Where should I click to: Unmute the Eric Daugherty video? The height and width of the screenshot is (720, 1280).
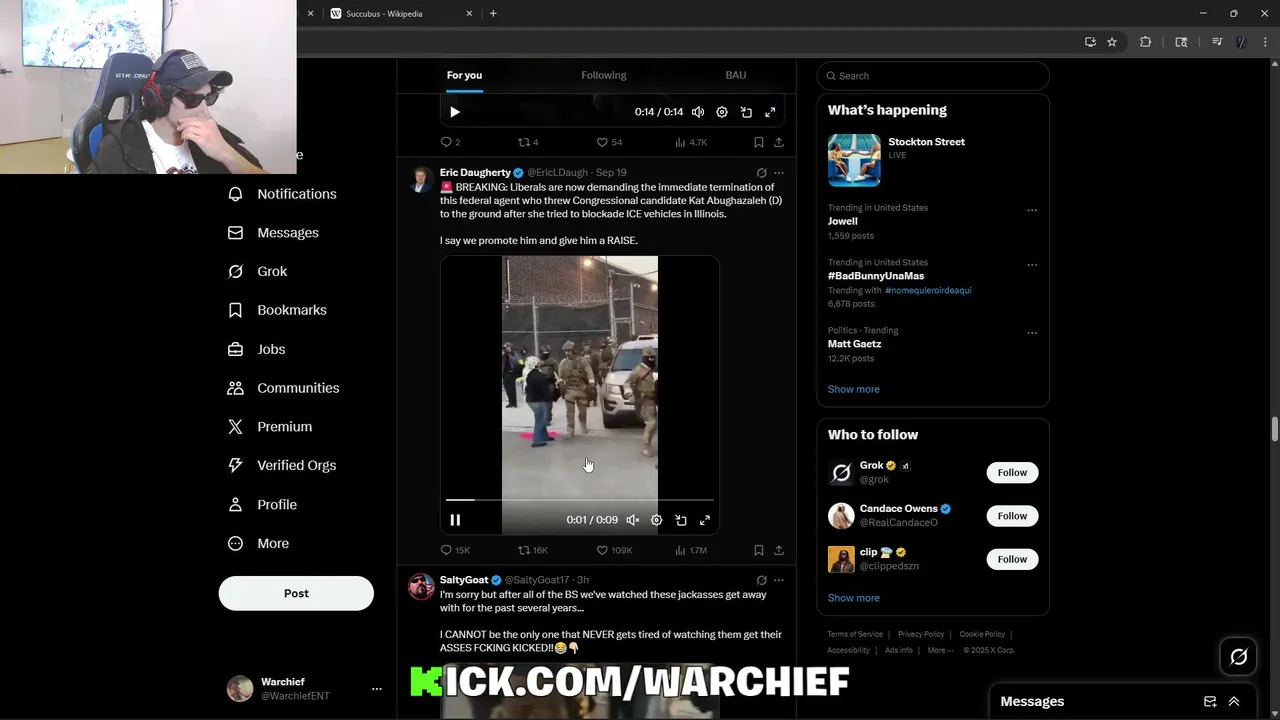(633, 520)
